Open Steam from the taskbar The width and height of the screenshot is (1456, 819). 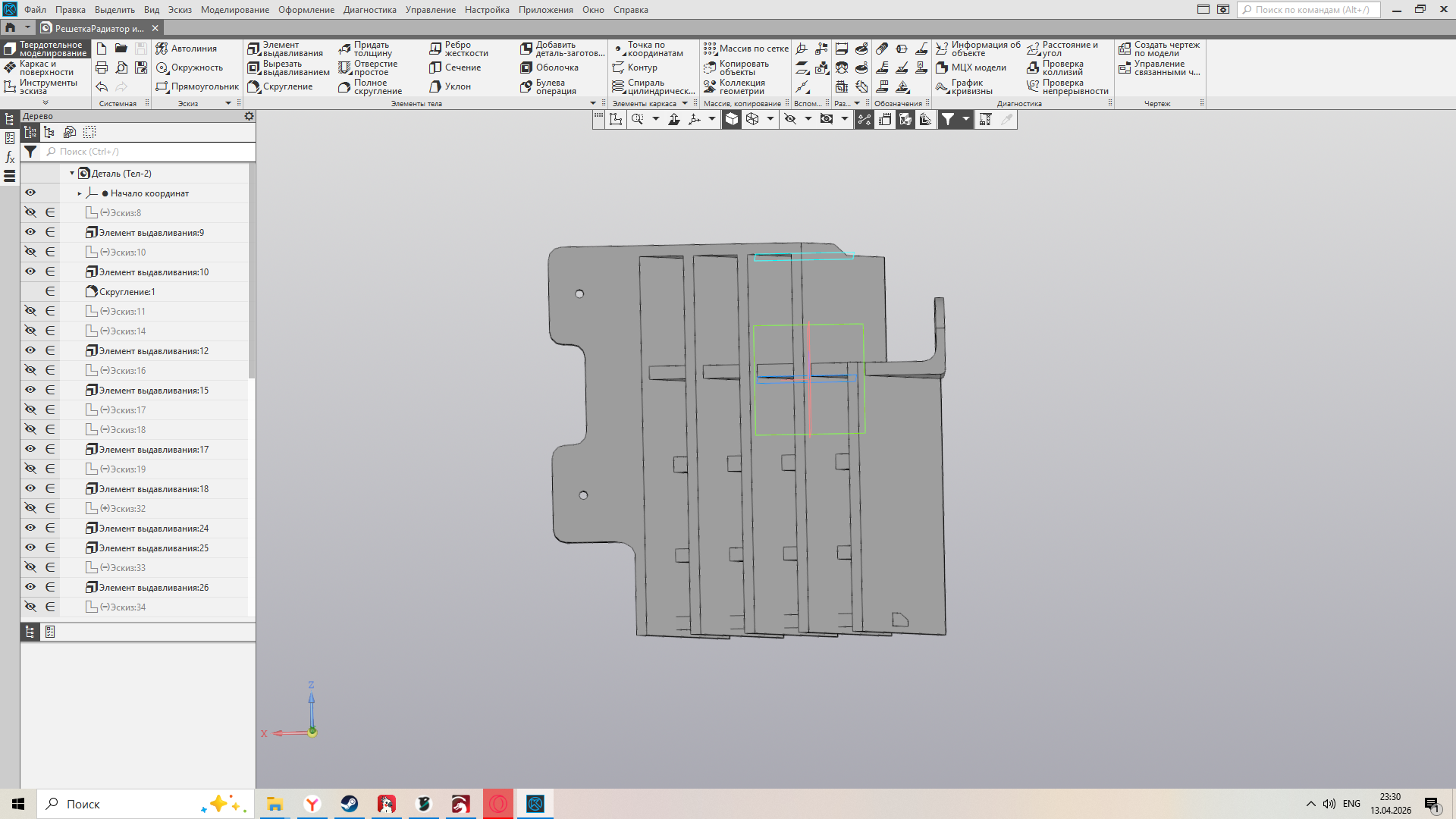tap(350, 804)
